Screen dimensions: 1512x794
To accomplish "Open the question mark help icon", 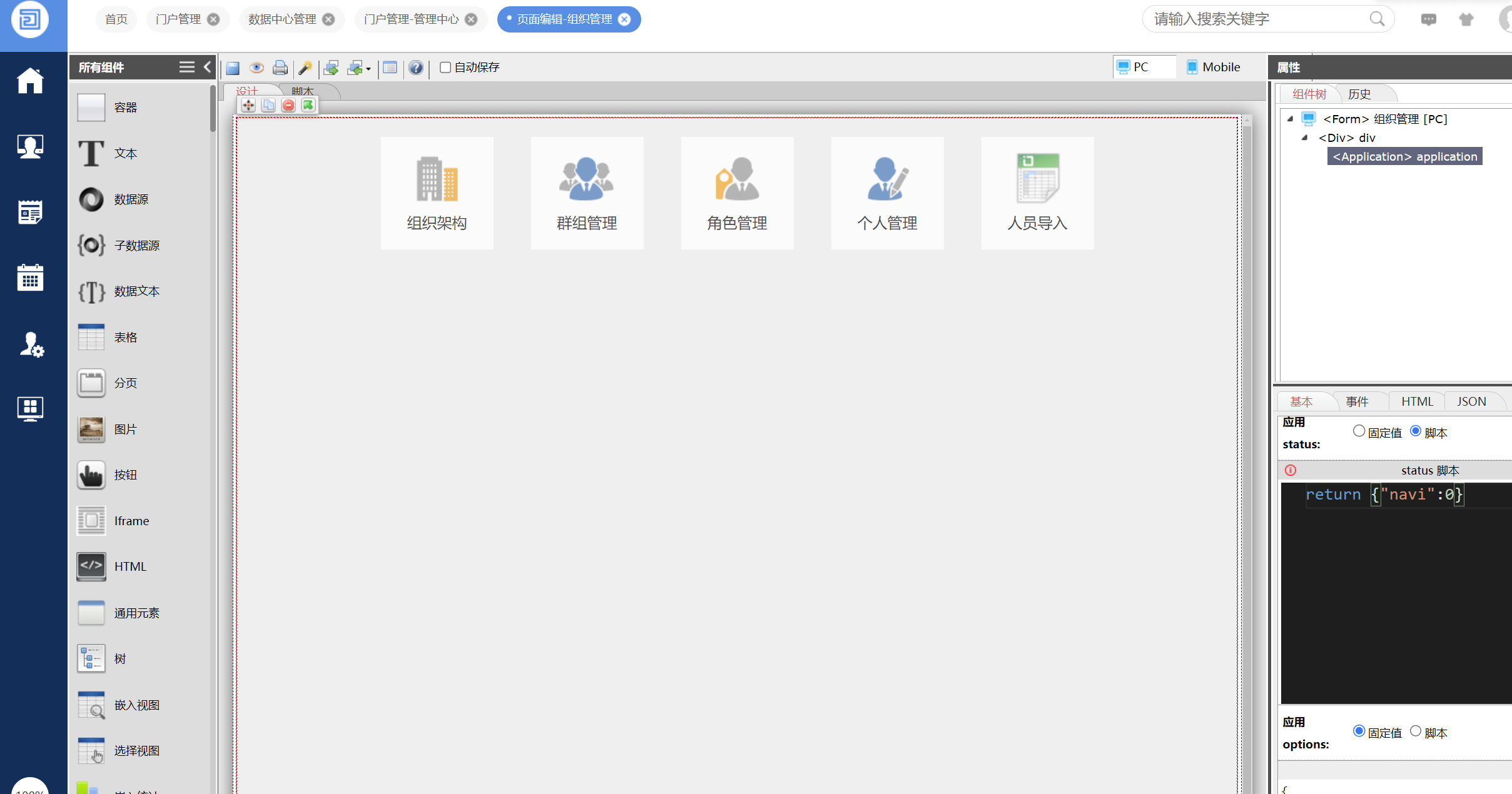I will [416, 68].
